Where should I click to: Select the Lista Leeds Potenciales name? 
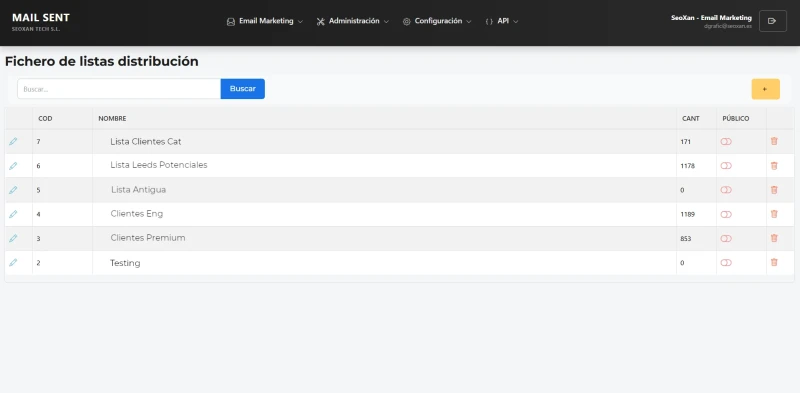159,165
